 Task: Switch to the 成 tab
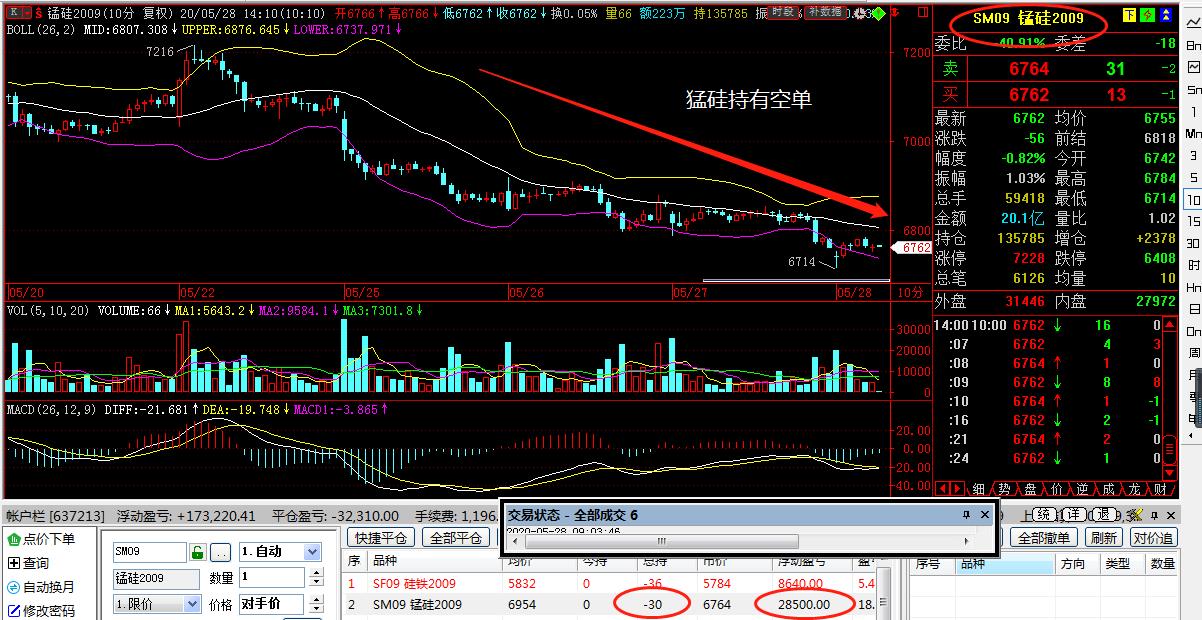[1108, 489]
